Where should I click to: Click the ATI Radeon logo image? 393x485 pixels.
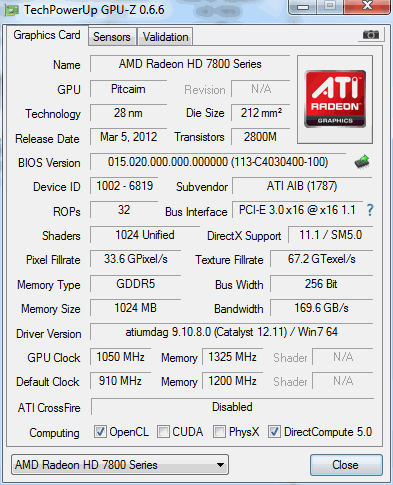[335, 99]
